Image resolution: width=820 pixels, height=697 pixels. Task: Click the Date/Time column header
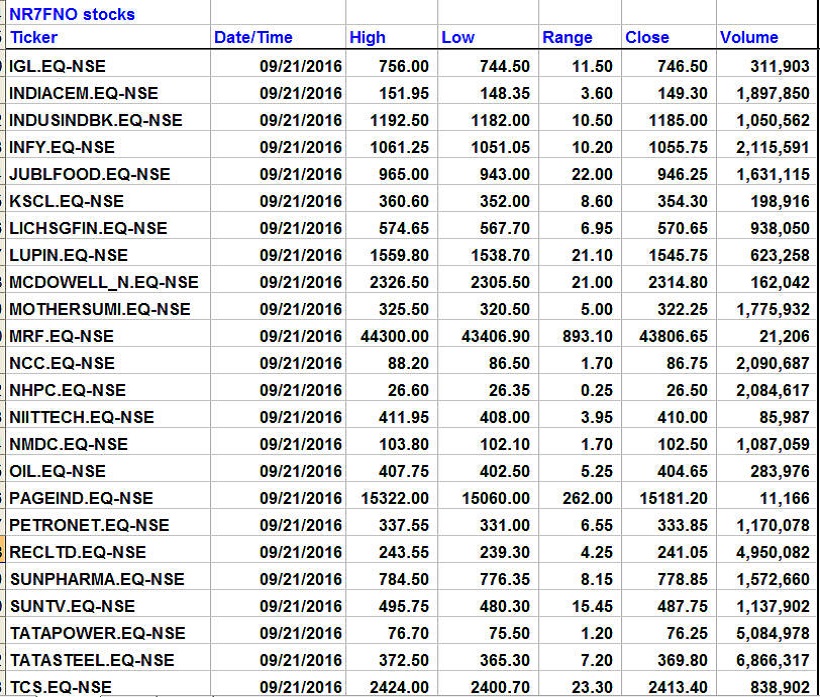coord(252,38)
